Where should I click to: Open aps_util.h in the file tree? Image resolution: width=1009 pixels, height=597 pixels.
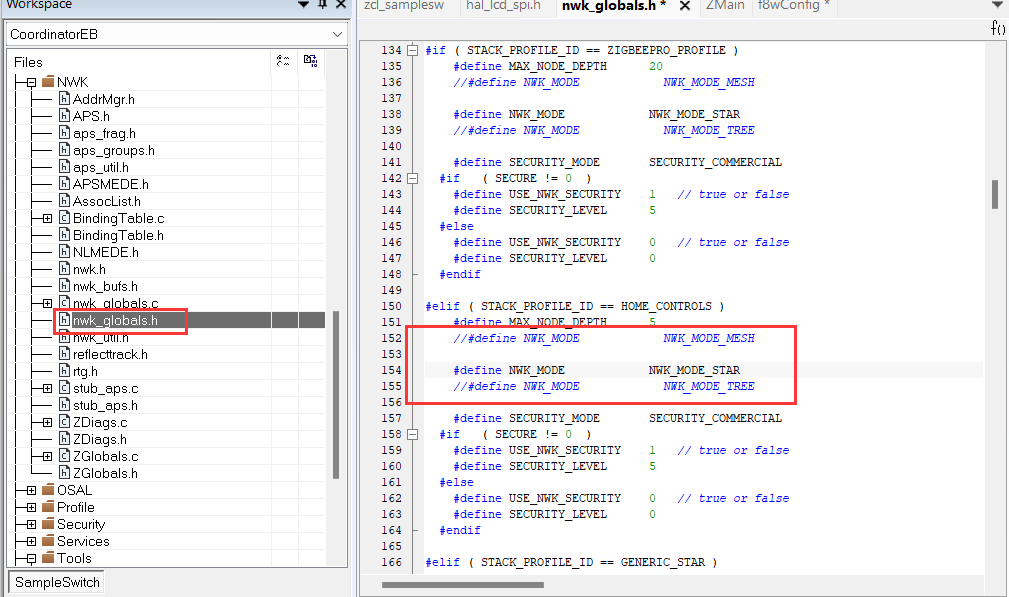[x=100, y=167]
